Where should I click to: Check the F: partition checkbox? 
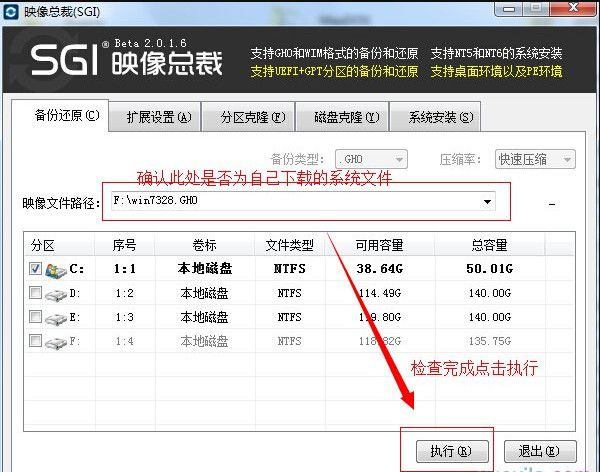pyautogui.click(x=35, y=341)
